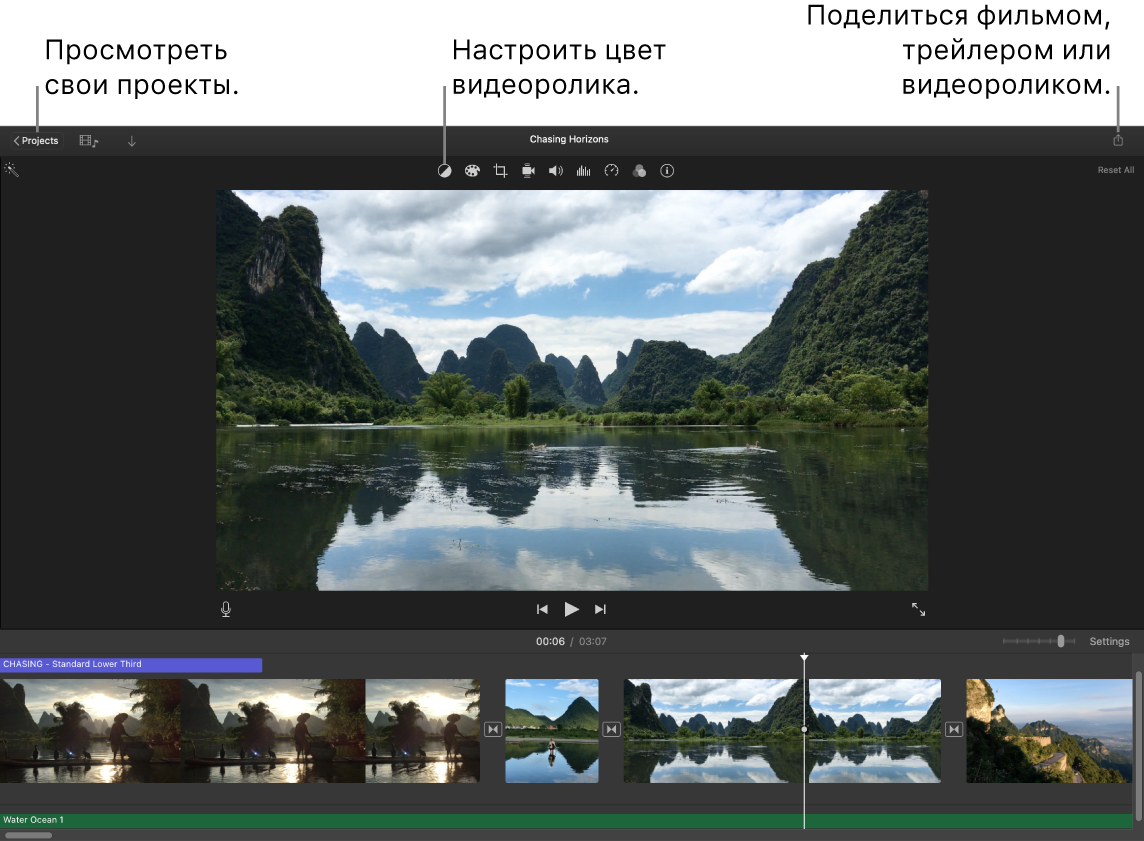
Task: Open the clip Speed controls
Action: tap(611, 170)
